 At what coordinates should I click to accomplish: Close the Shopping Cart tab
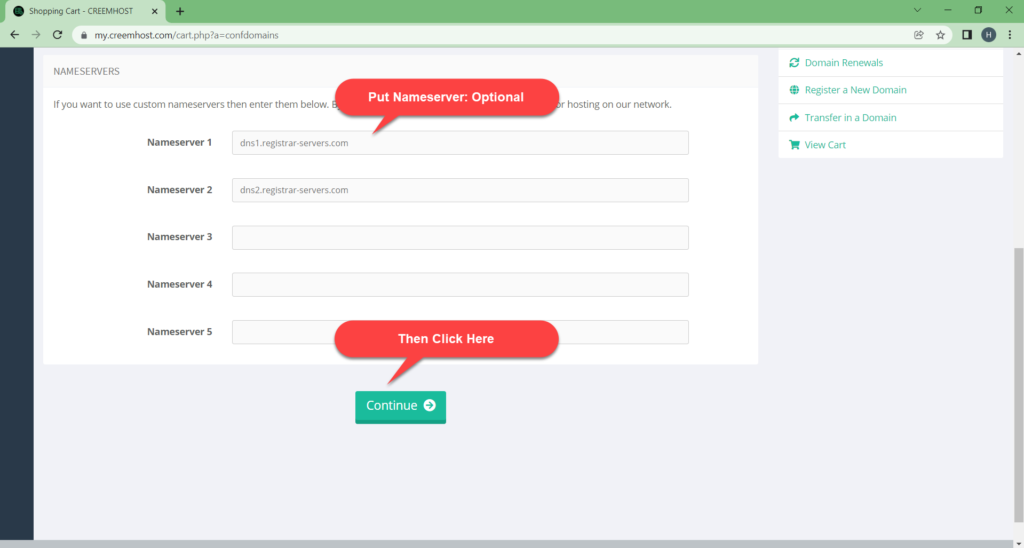(x=155, y=11)
